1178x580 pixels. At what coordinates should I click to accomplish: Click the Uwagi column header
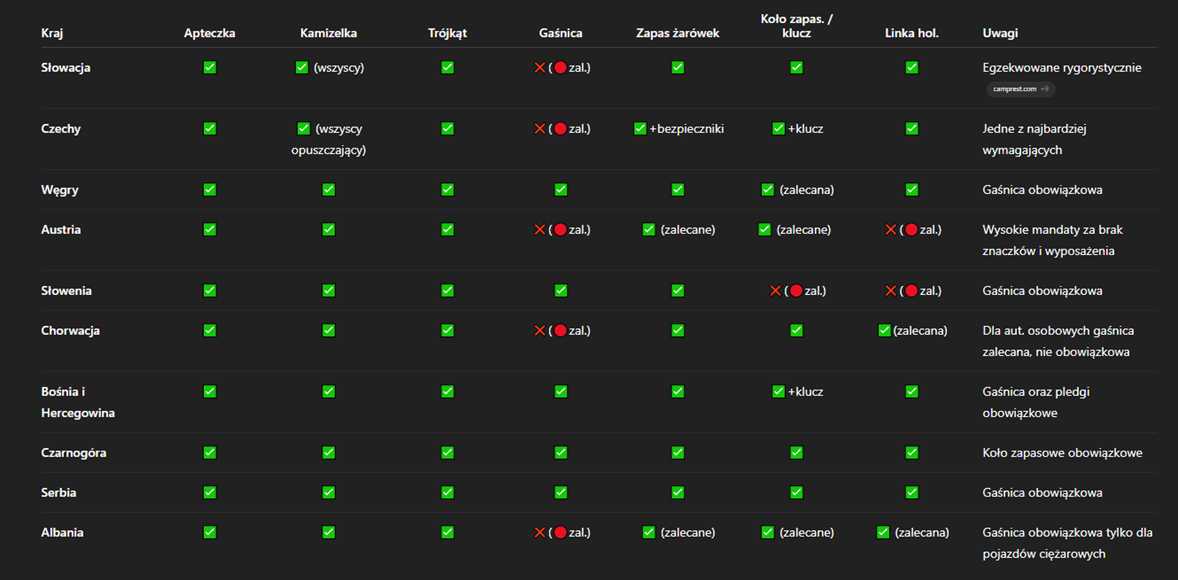(x=1000, y=33)
